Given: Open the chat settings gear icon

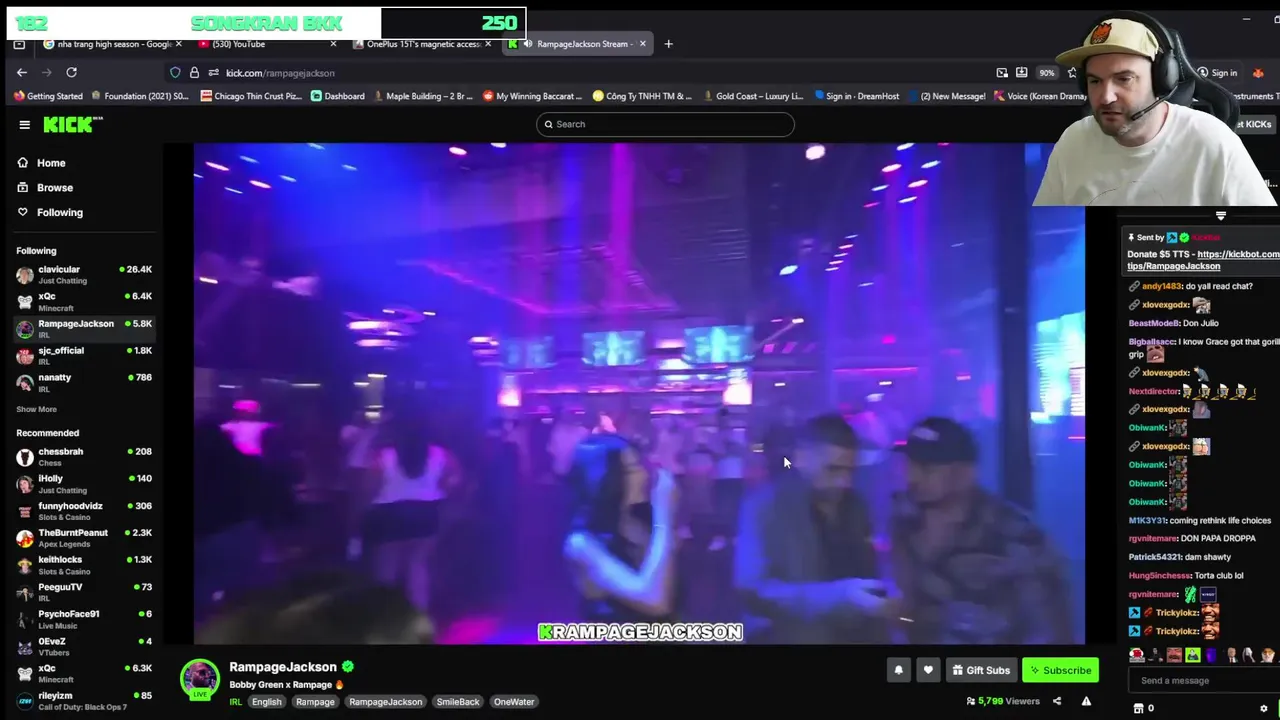Looking at the screenshot, I should click(x=1264, y=708).
